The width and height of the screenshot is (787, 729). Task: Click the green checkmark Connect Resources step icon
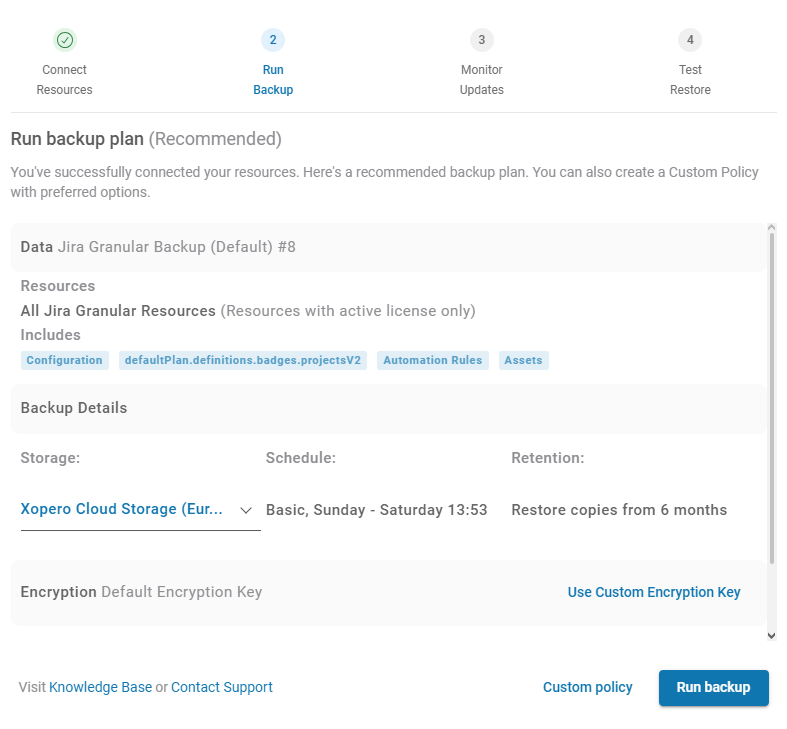(65, 40)
